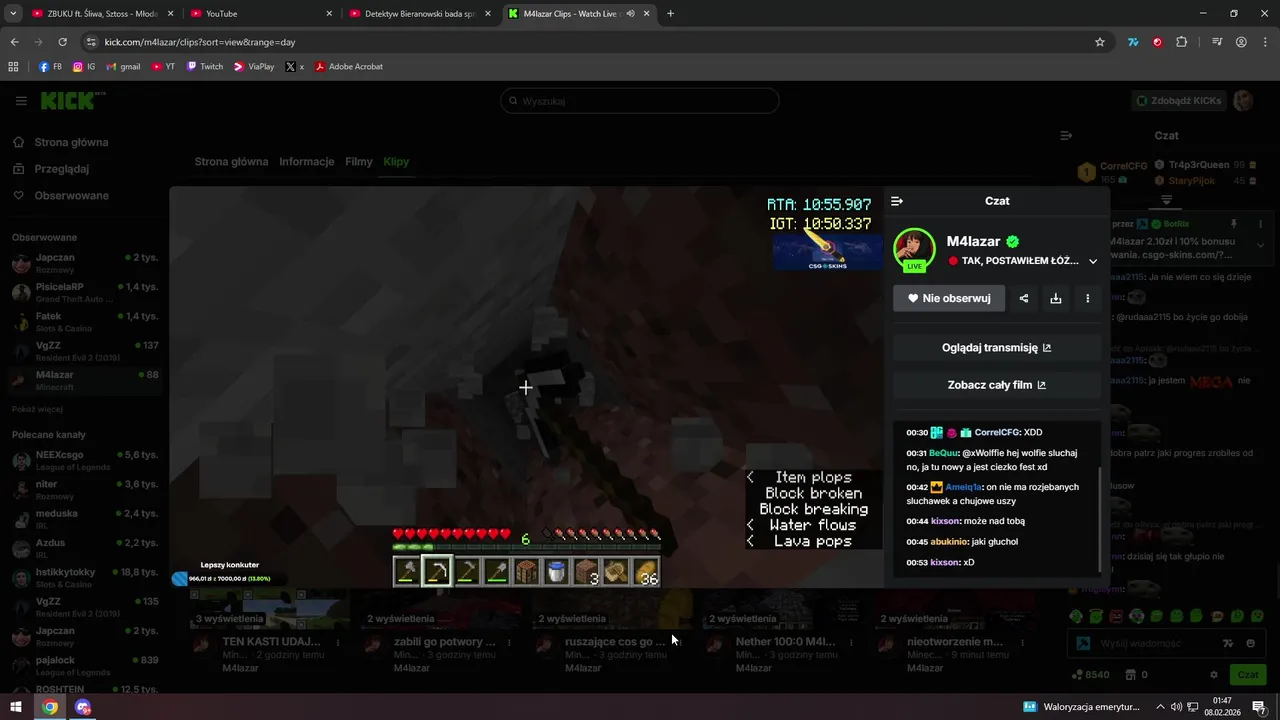Click the clip chat replay scrollbar
The height and width of the screenshot is (720, 1280).
1099,519
